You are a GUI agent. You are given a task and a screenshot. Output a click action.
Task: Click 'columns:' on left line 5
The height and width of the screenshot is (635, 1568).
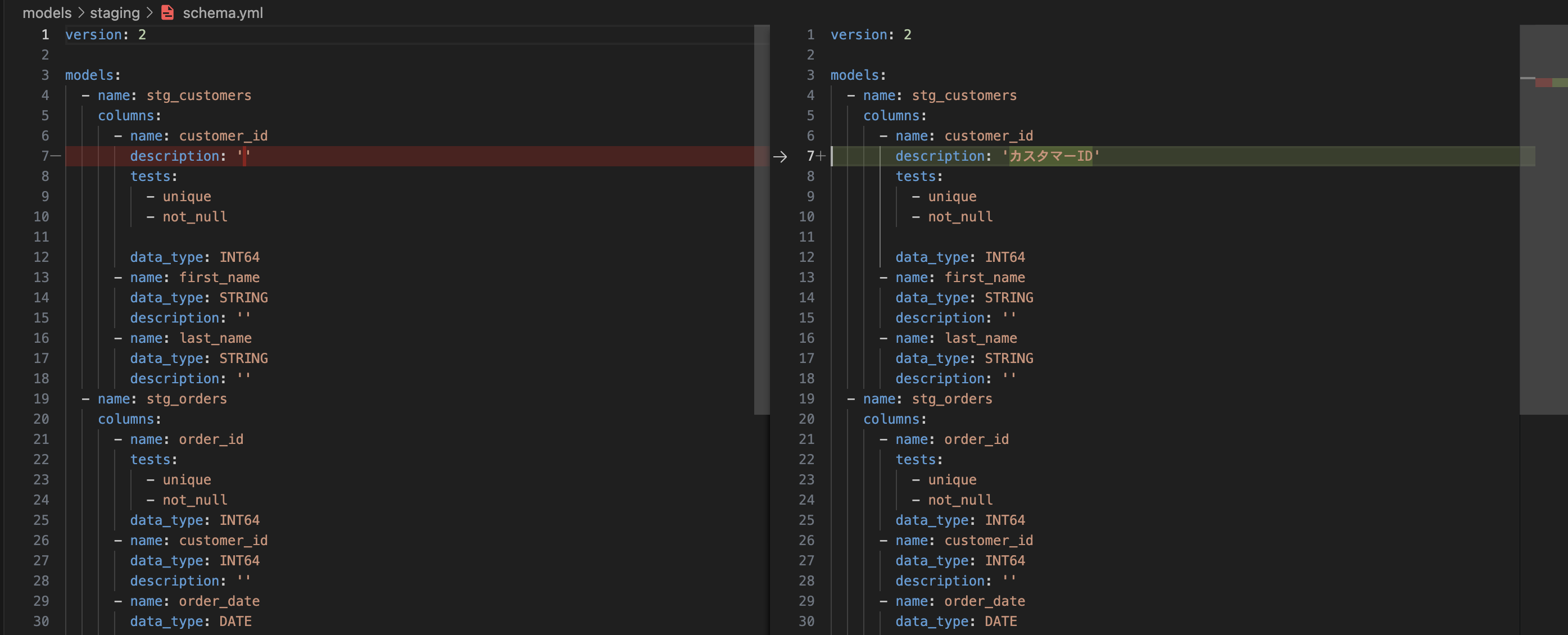pyautogui.click(x=130, y=116)
